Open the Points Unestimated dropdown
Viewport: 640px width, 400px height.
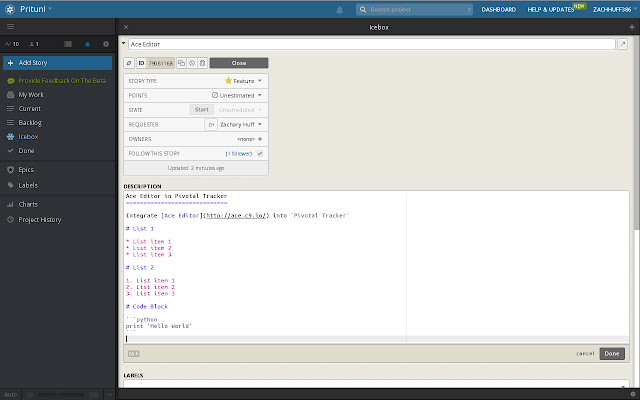click(239, 95)
